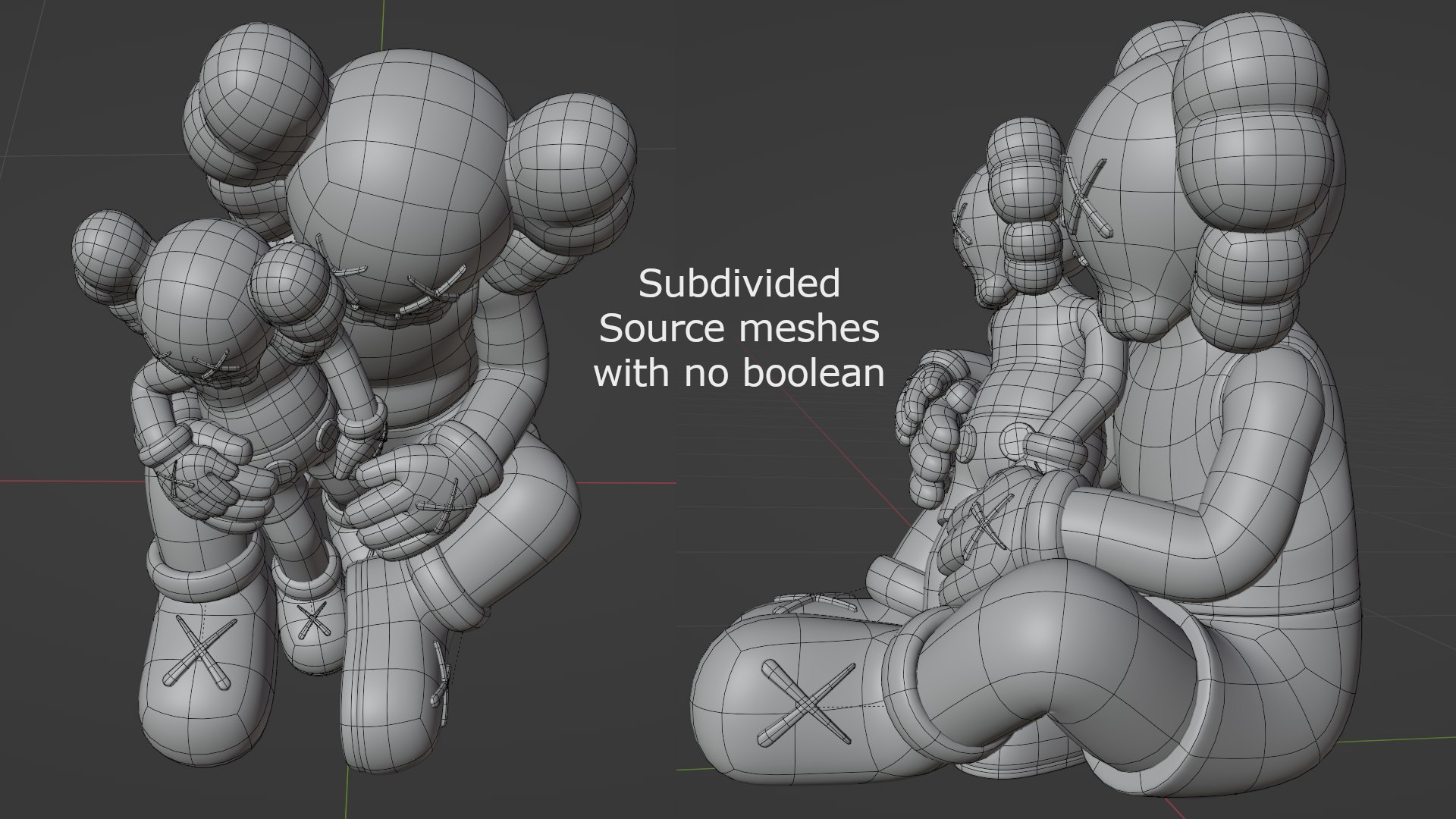Click the "Source meshes" caption line

click(739, 329)
